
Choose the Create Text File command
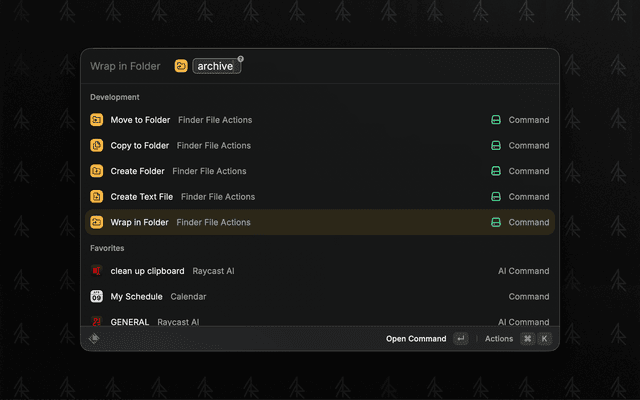click(141, 197)
